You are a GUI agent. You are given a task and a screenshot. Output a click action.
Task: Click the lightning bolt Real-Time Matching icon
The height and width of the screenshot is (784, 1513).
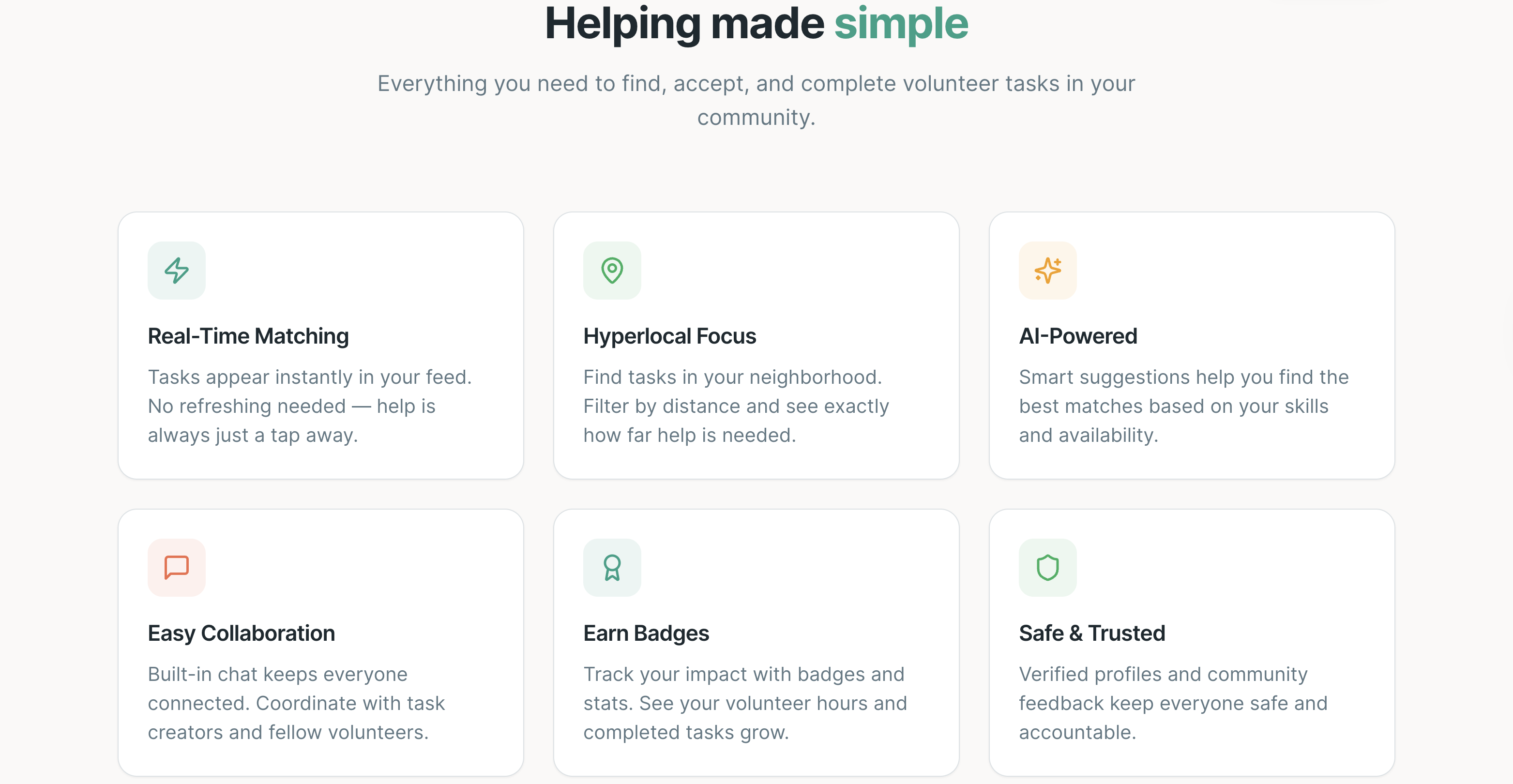point(176,270)
